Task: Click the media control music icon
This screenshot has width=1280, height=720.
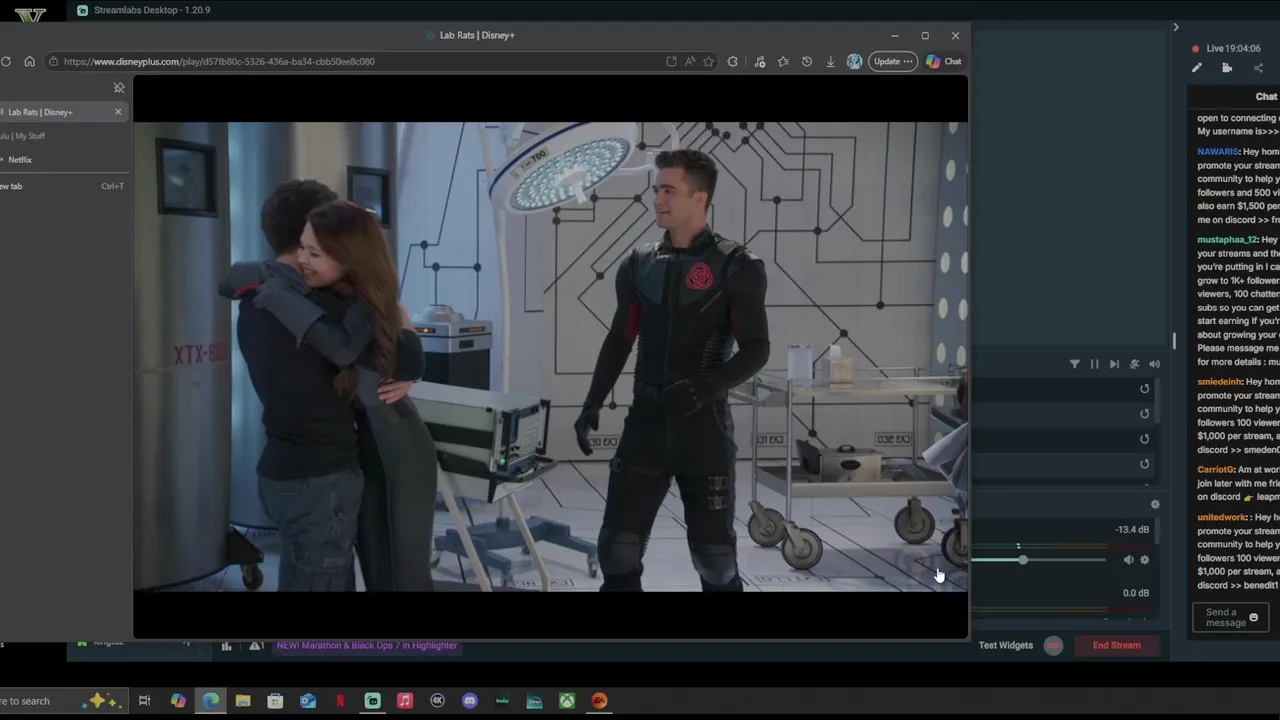Action: point(760,61)
